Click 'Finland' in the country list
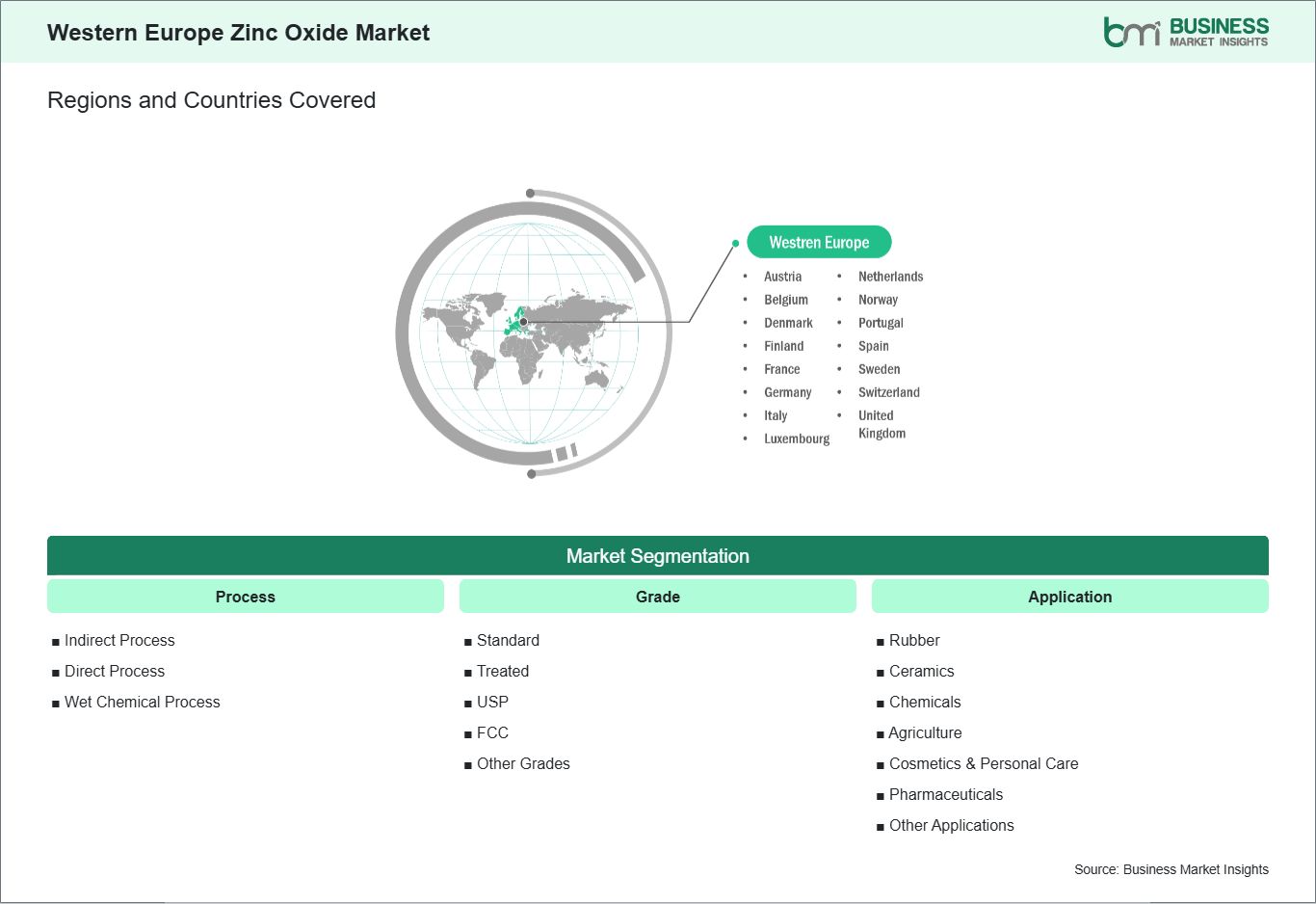Screen dimensions: 1316x904 pyautogui.click(x=783, y=346)
